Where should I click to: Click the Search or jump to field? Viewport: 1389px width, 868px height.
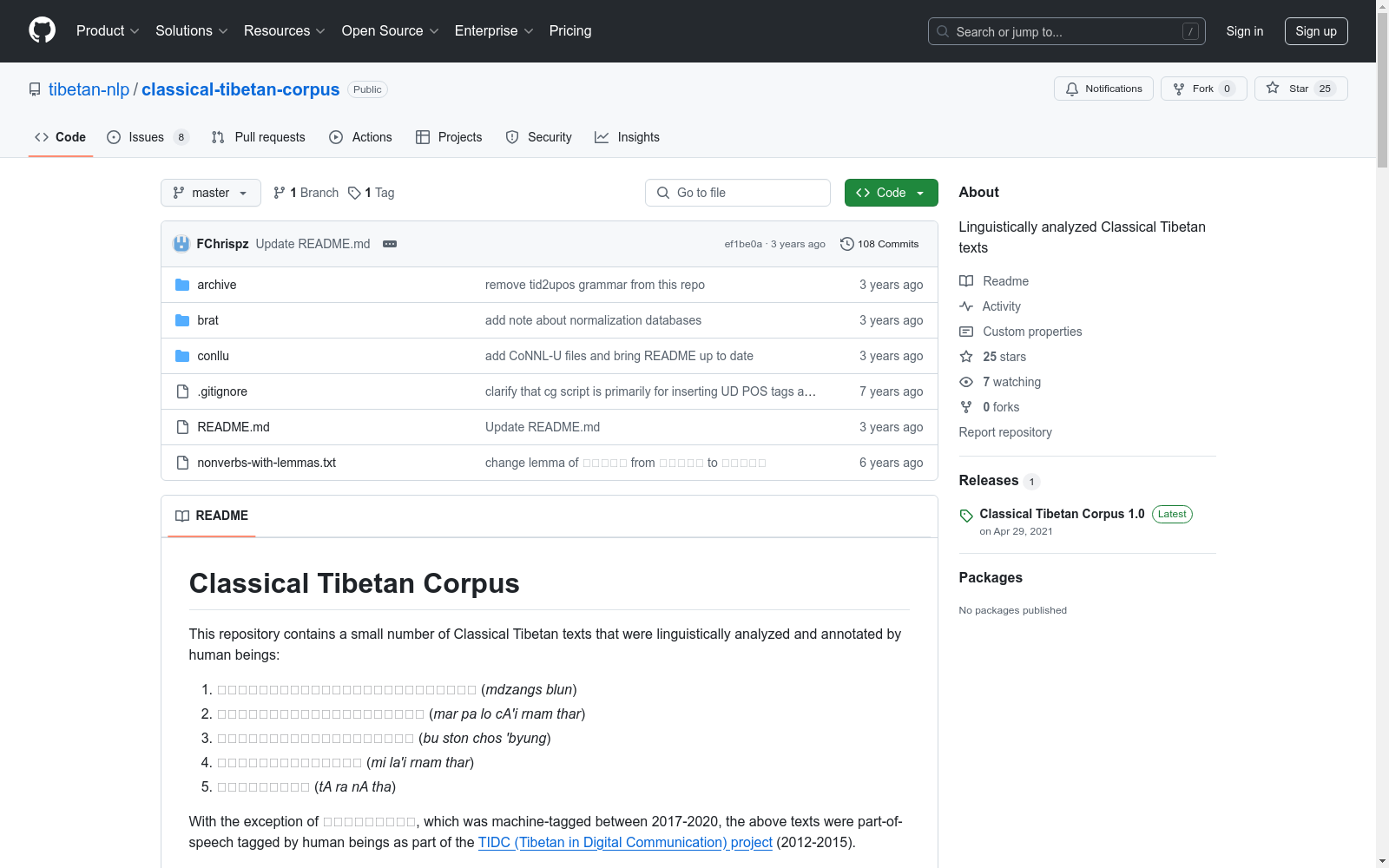[1067, 31]
